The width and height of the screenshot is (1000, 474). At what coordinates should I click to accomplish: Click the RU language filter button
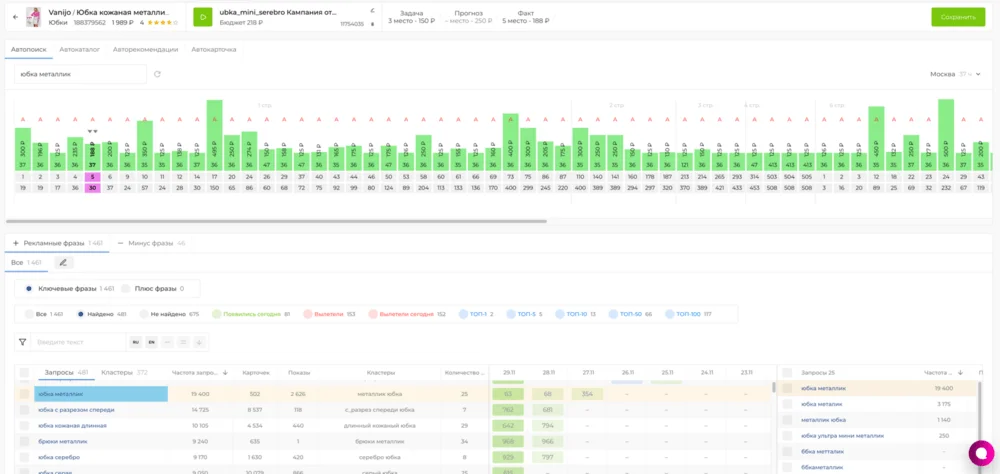click(134, 342)
